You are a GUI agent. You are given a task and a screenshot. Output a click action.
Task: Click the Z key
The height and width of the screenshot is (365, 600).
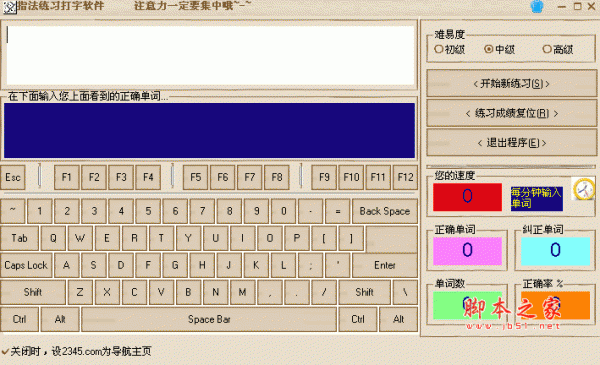pos(80,292)
